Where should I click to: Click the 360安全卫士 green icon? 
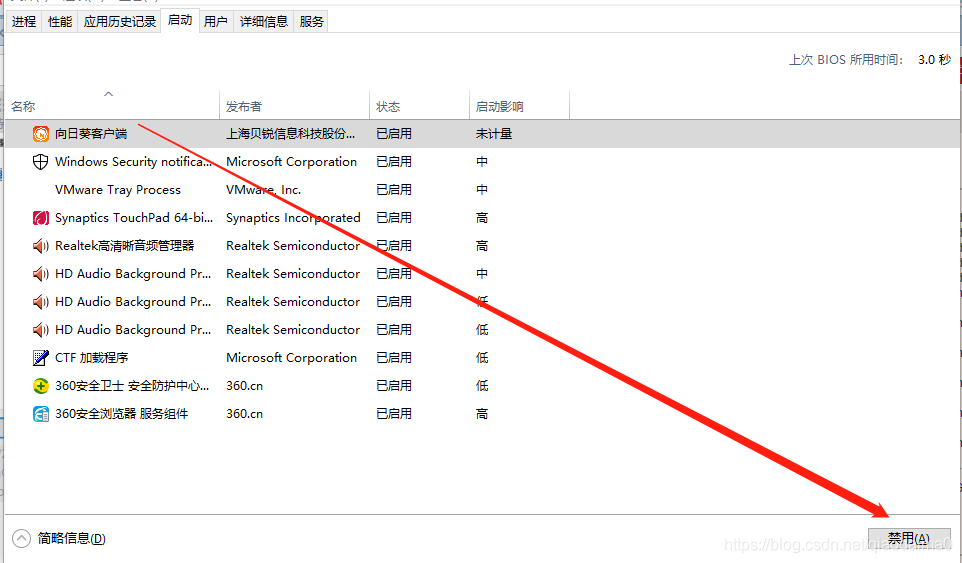[40, 386]
